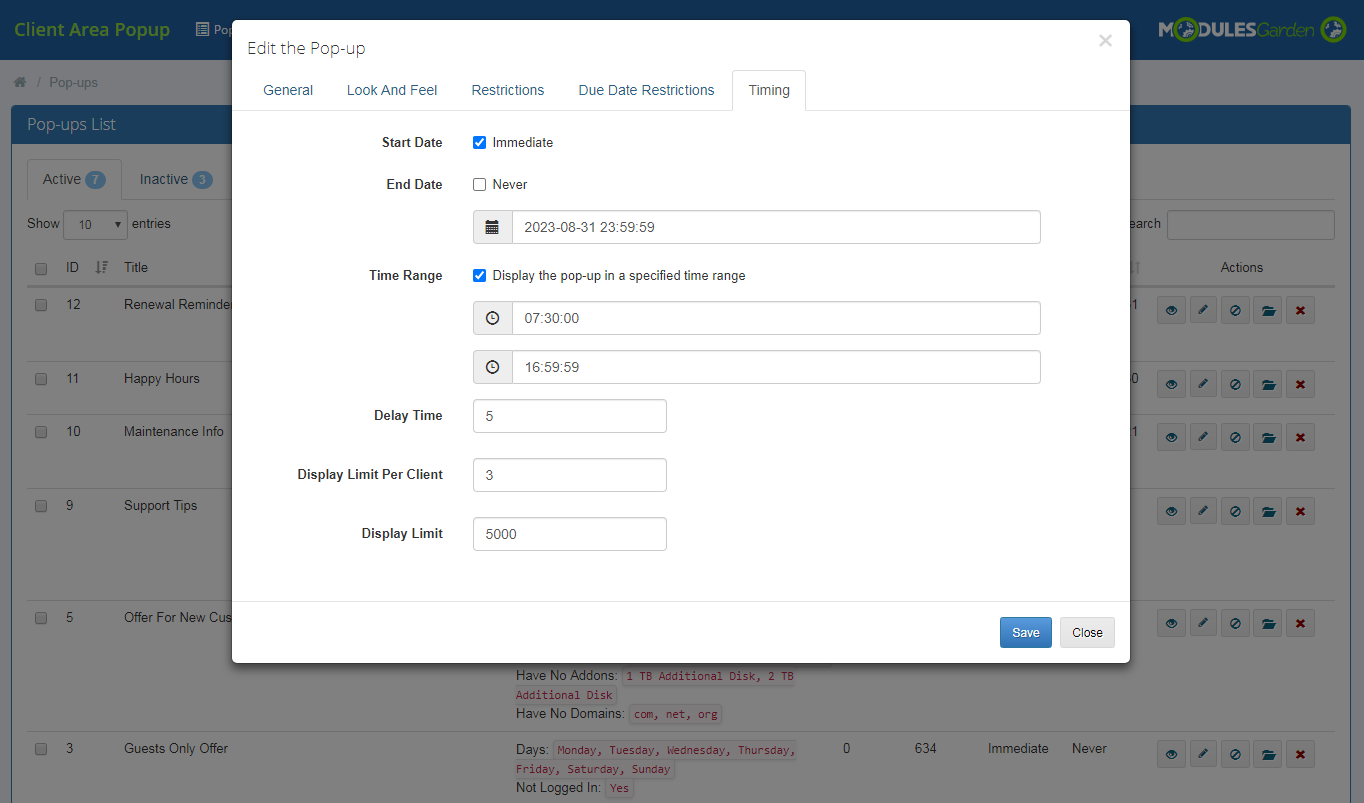Edit the Happy Hours pop-up
Screen dimensions: 1364x803
click(x=1203, y=384)
